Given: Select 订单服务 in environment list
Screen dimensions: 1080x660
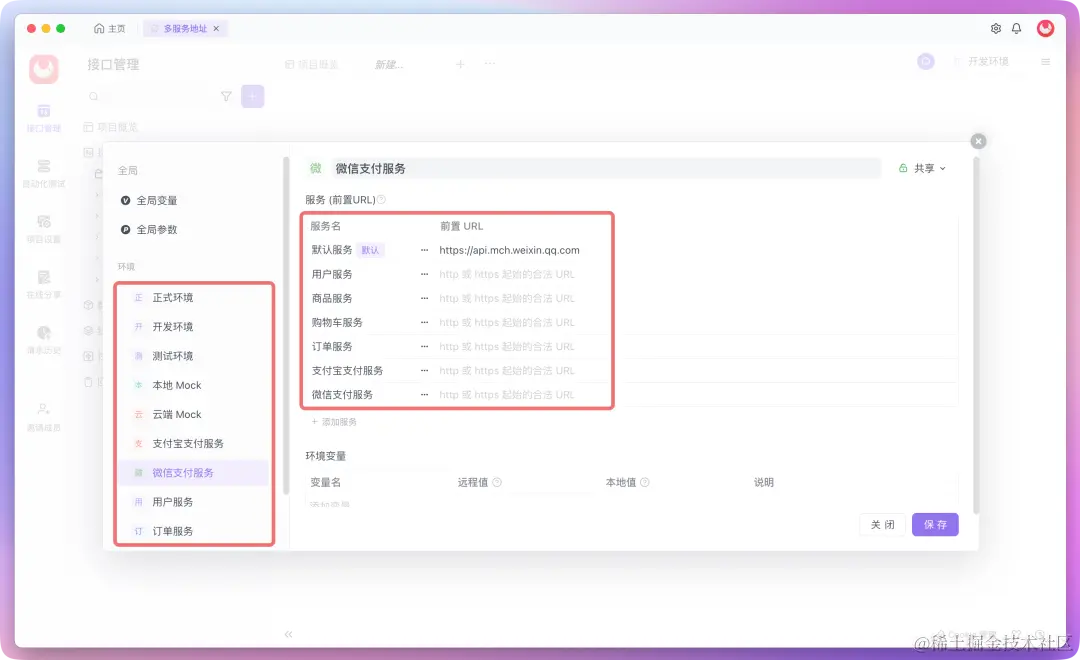Looking at the screenshot, I should click(194, 531).
